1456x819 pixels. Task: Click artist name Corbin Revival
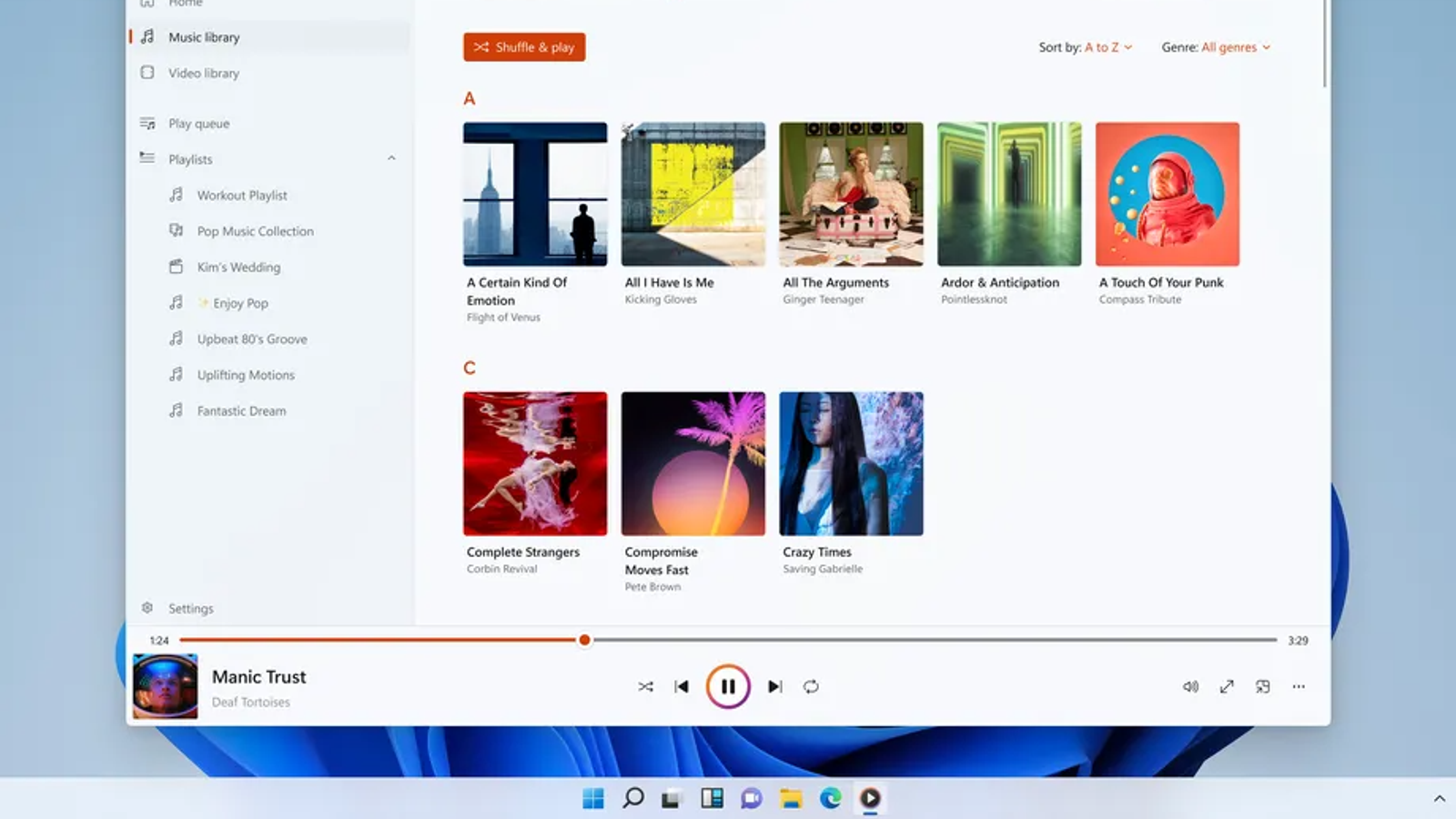tap(502, 569)
